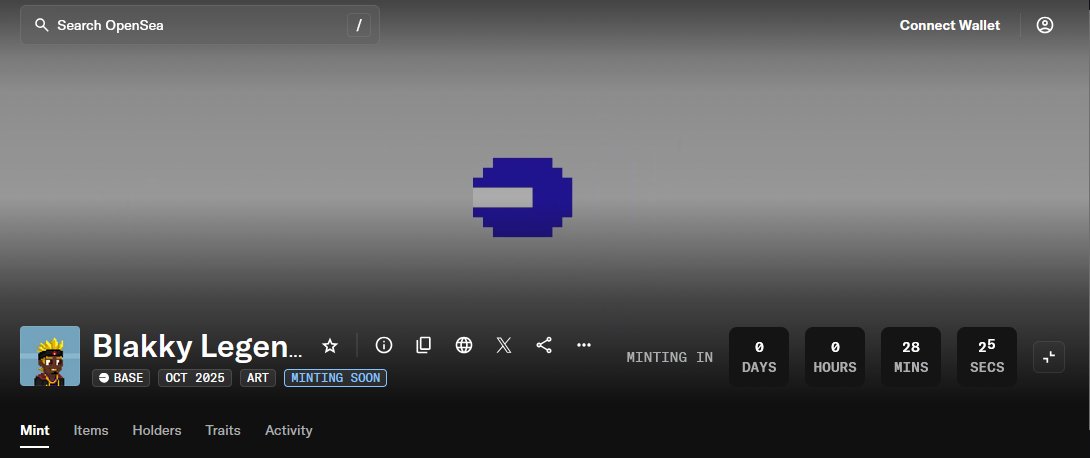The image size is (1090, 458).
Task: Click the slash shortcut key badge
Action: [x=359, y=25]
